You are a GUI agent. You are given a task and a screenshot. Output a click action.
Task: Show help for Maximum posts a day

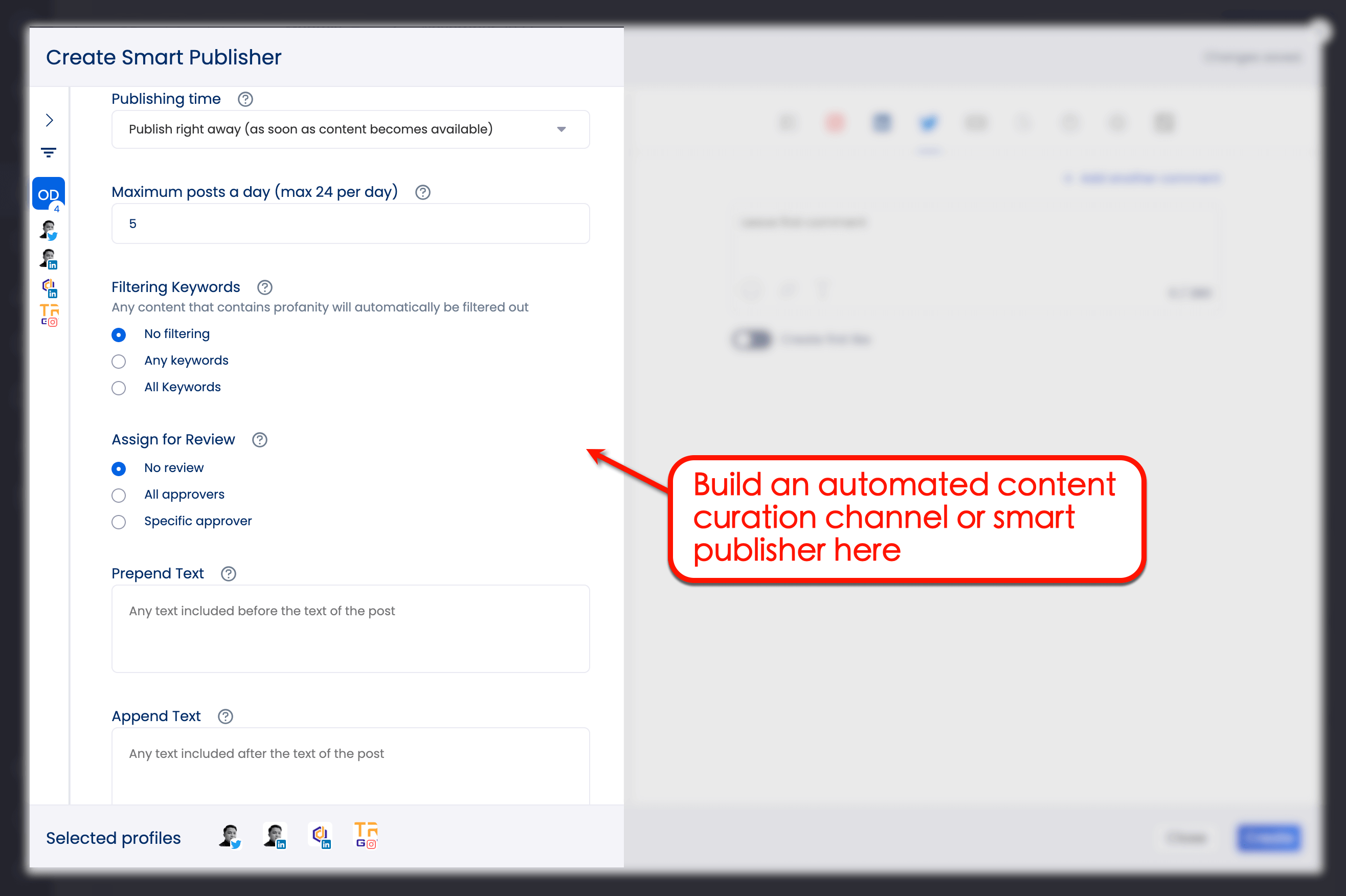point(423,193)
